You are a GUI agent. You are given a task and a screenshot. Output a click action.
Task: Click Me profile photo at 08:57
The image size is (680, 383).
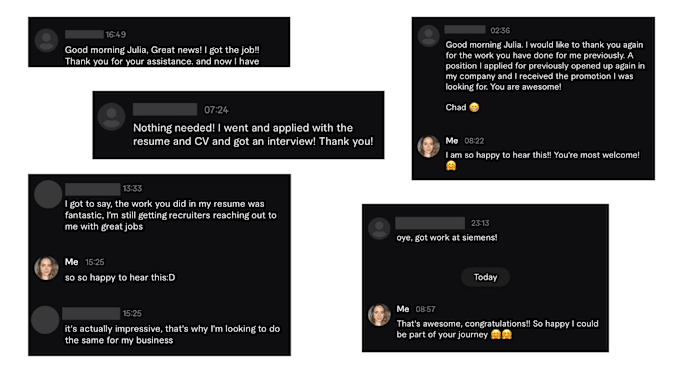379,314
